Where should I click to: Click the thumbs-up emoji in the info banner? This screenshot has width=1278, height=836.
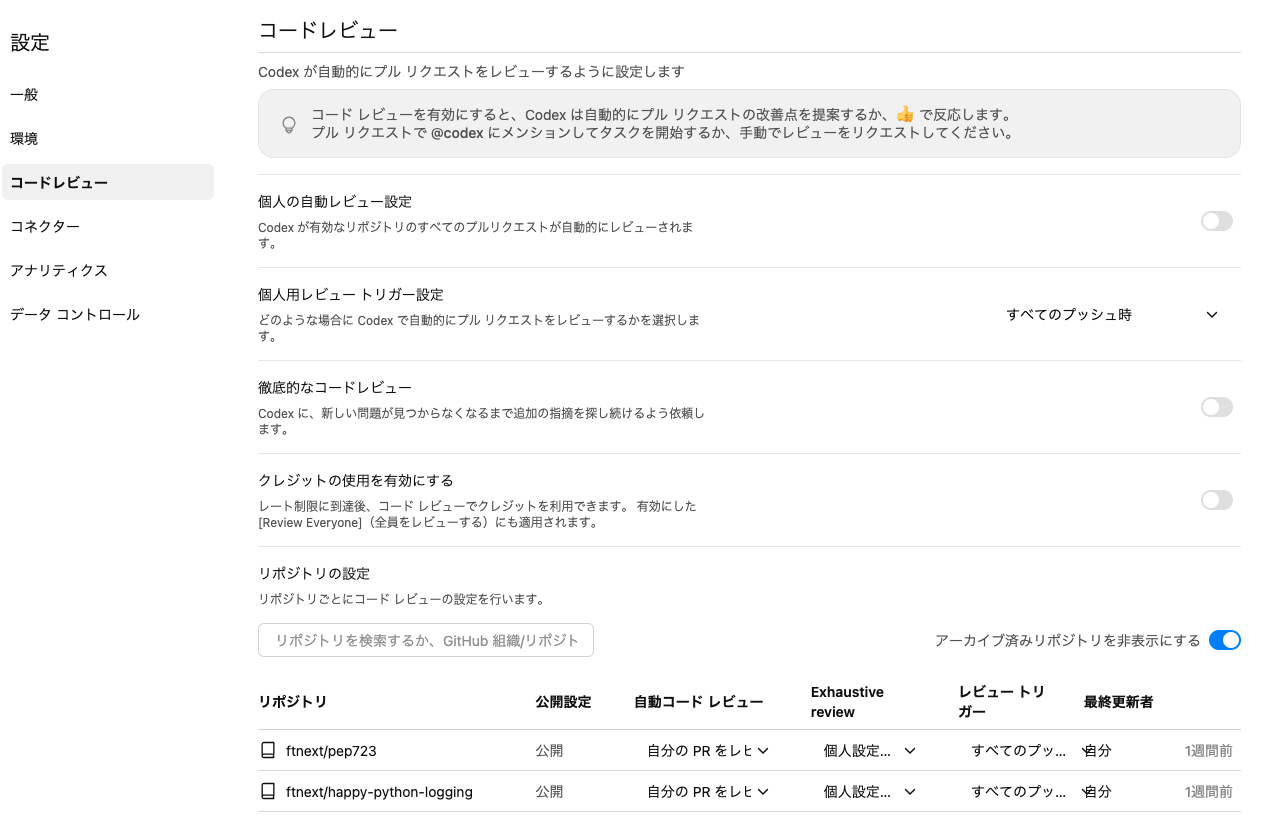coord(904,114)
